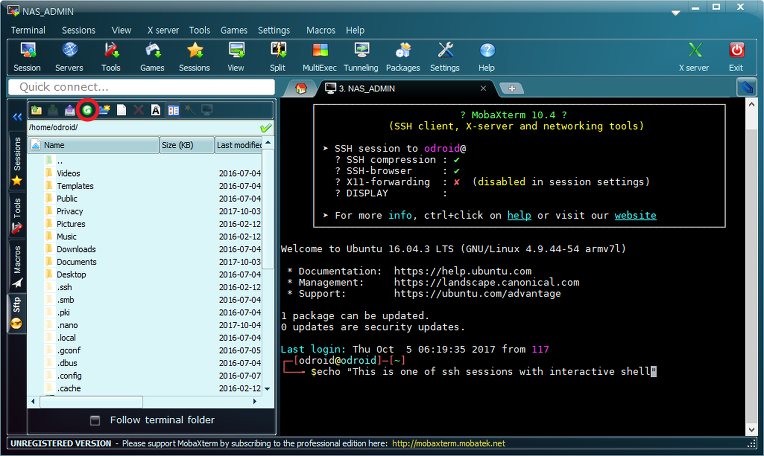Open the Tunneling tool

[361, 57]
